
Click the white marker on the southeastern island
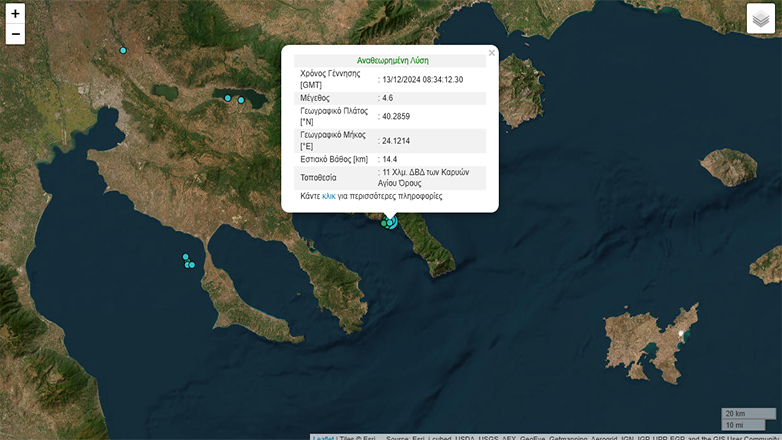(x=680, y=333)
